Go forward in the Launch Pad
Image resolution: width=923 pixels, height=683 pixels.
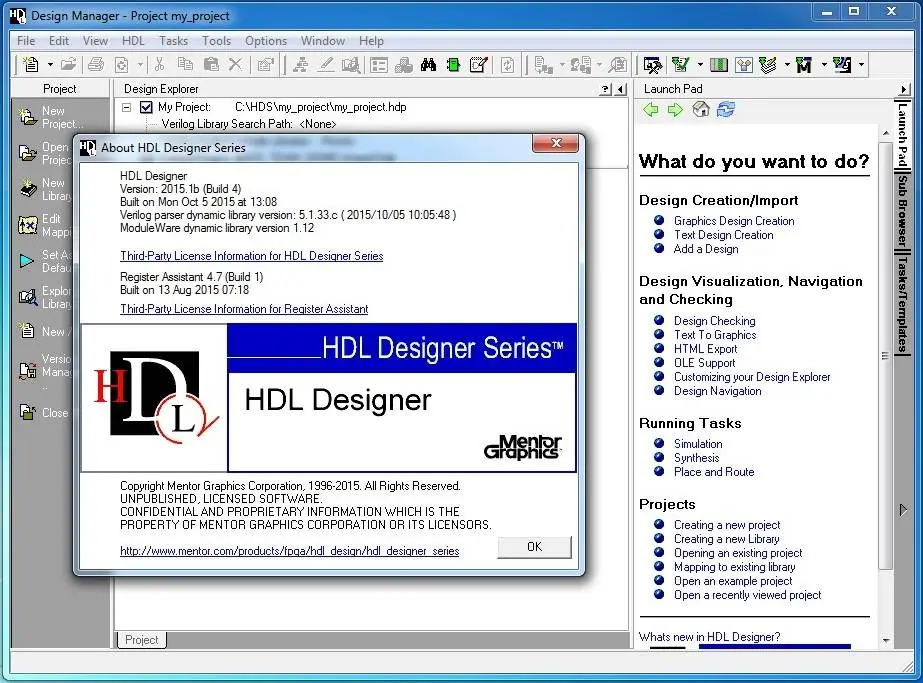point(675,110)
